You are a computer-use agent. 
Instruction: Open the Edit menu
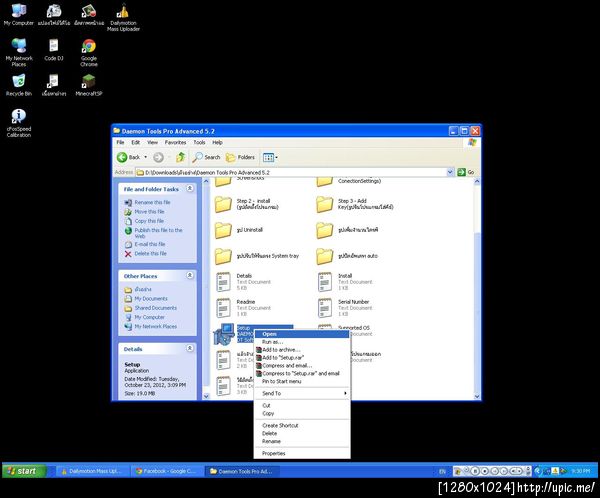tap(135, 142)
